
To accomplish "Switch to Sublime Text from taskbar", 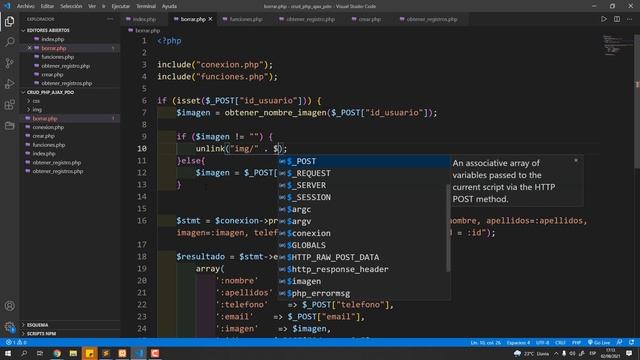I will tap(106, 353).
